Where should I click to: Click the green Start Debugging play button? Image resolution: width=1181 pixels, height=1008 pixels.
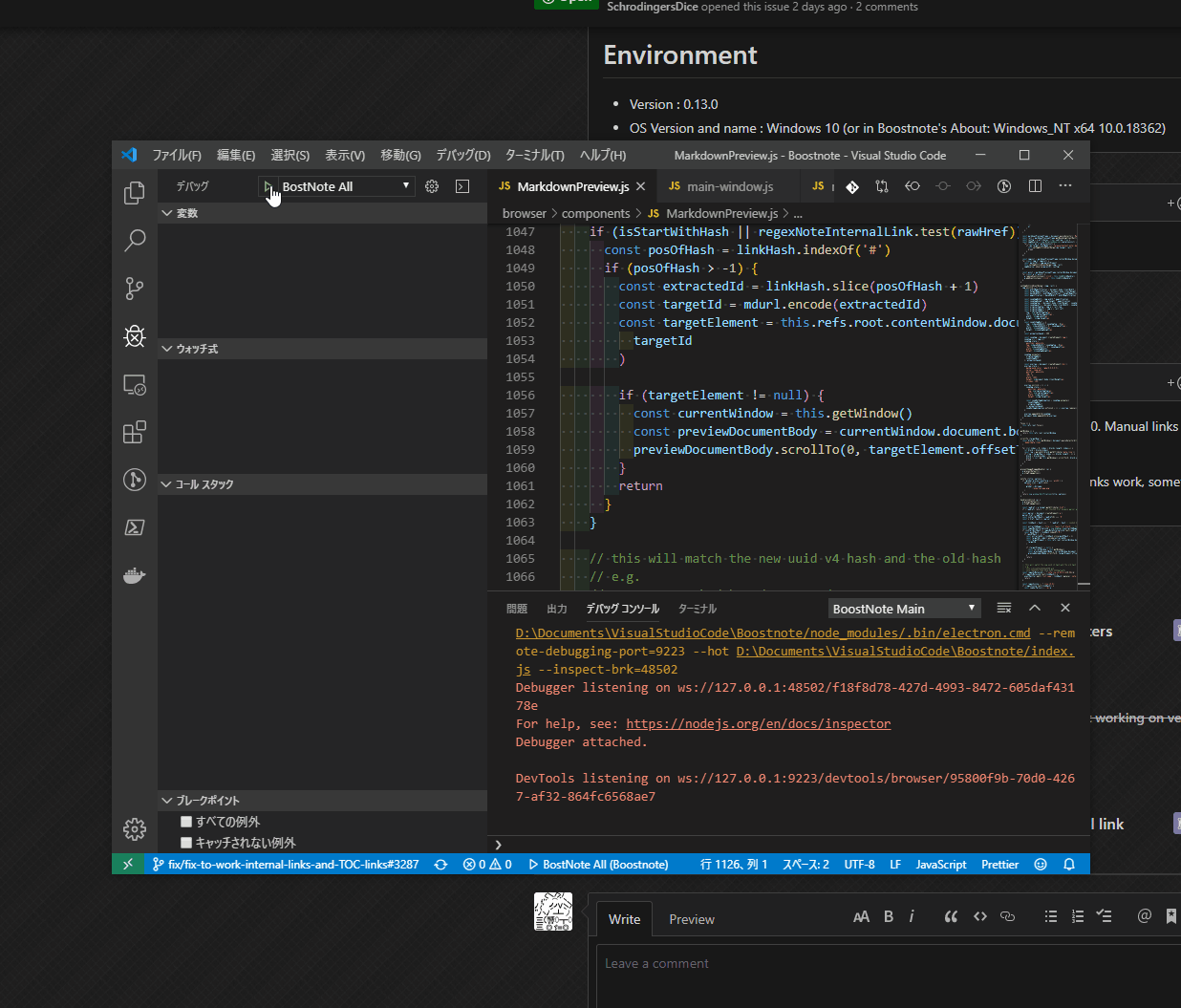[268, 186]
